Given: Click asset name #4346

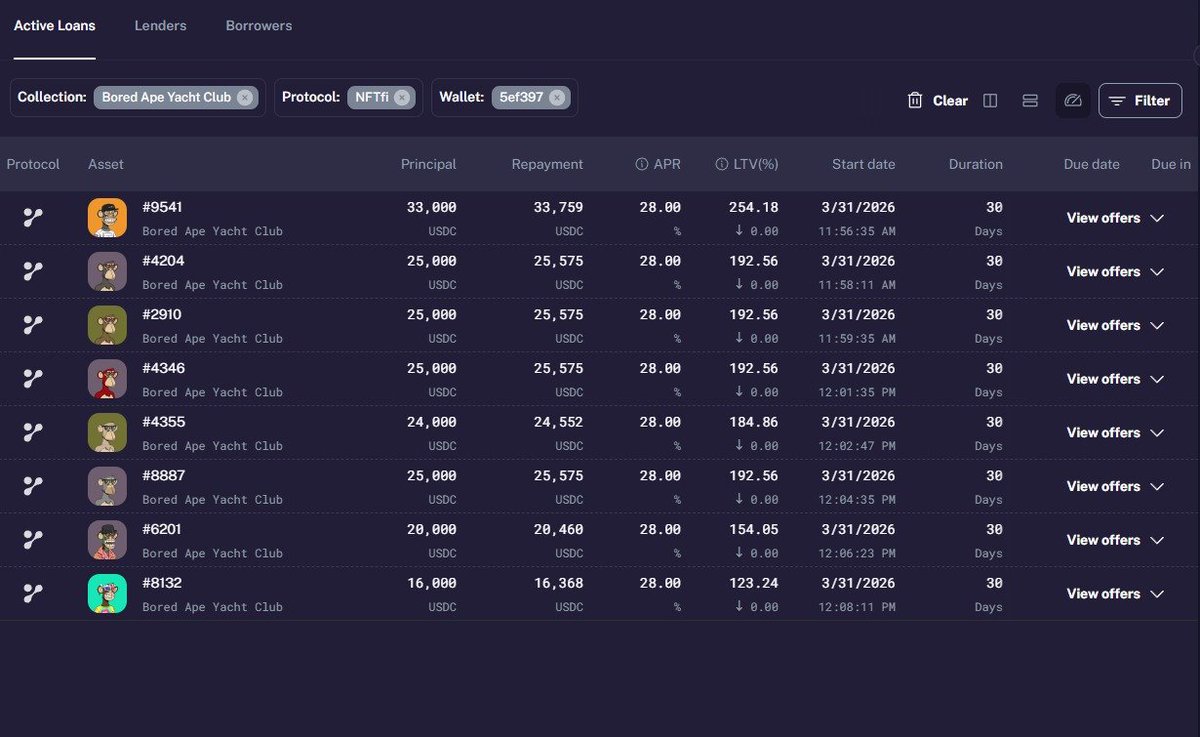Looking at the screenshot, I should pyautogui.click(x=163, y=368).
